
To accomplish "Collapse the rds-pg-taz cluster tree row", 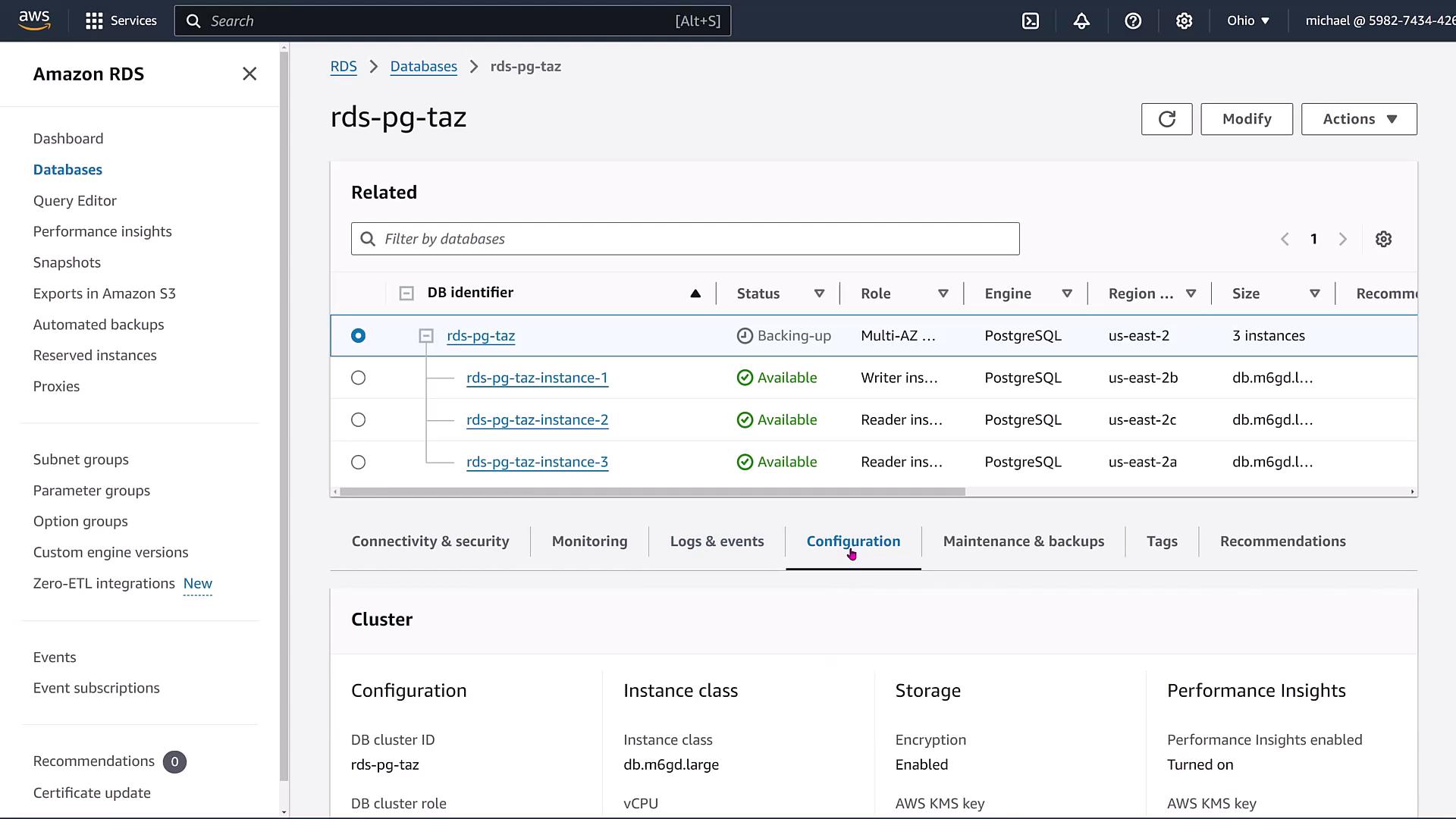I will point(426,336).
